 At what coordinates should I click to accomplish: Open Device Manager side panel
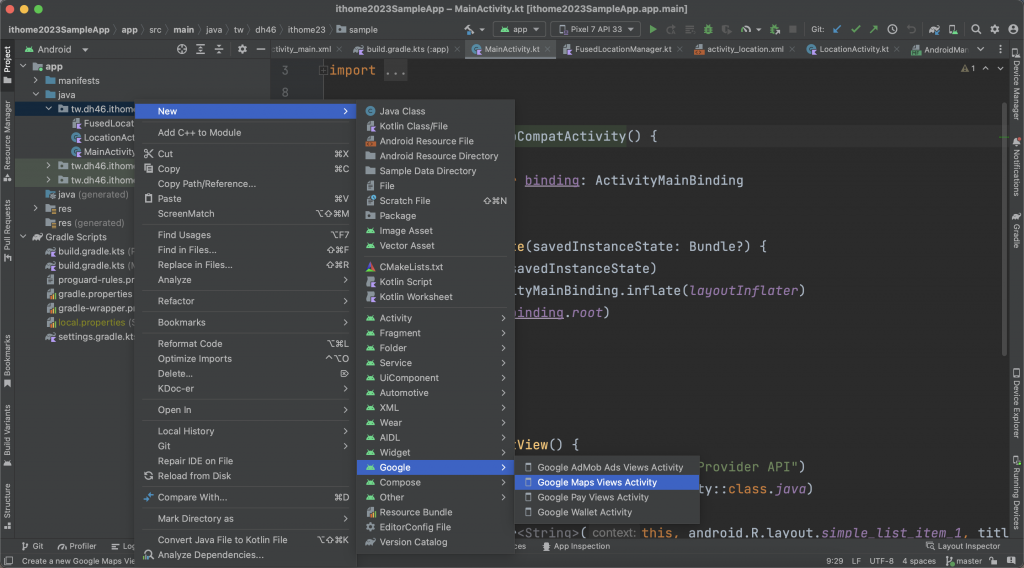tap(1016, 84)
